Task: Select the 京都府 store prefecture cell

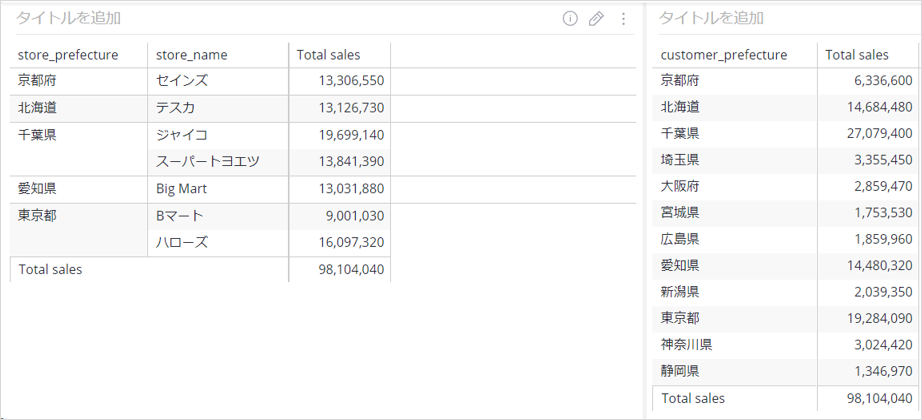Action: pos(79,81)
